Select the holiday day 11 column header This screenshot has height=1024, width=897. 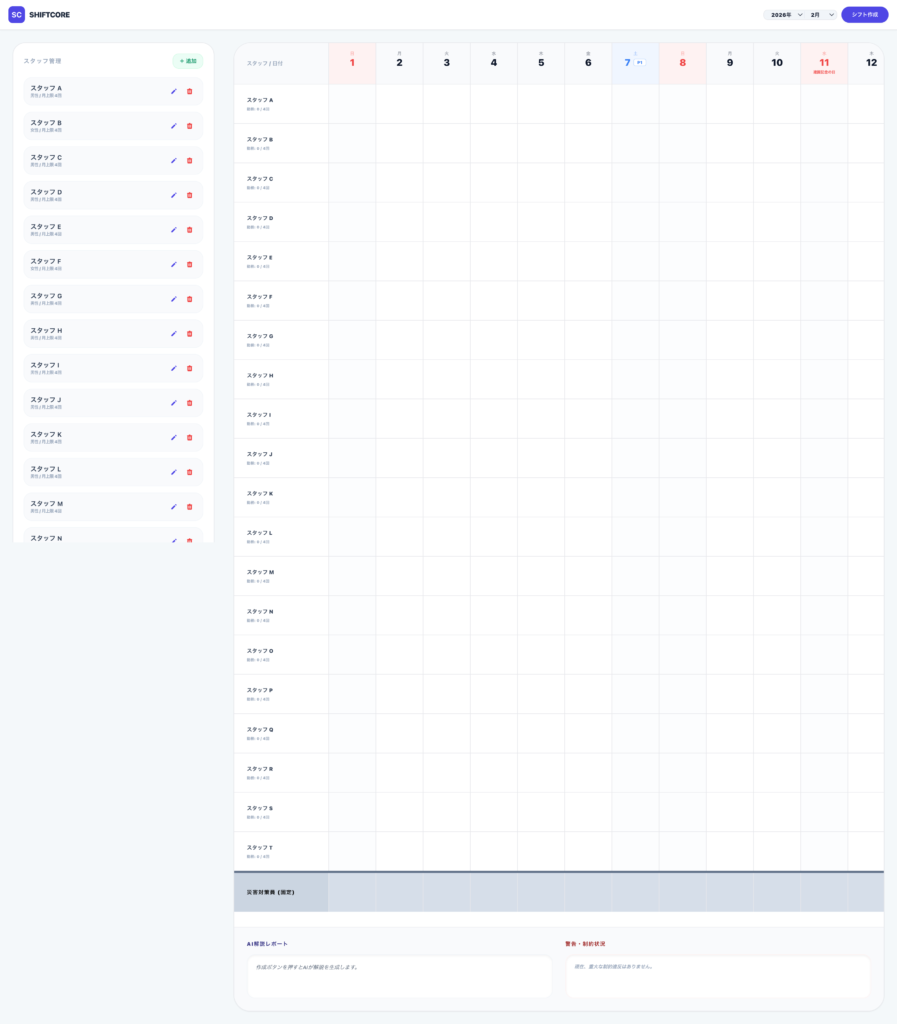pyautogui.click(x=824, y=63)
